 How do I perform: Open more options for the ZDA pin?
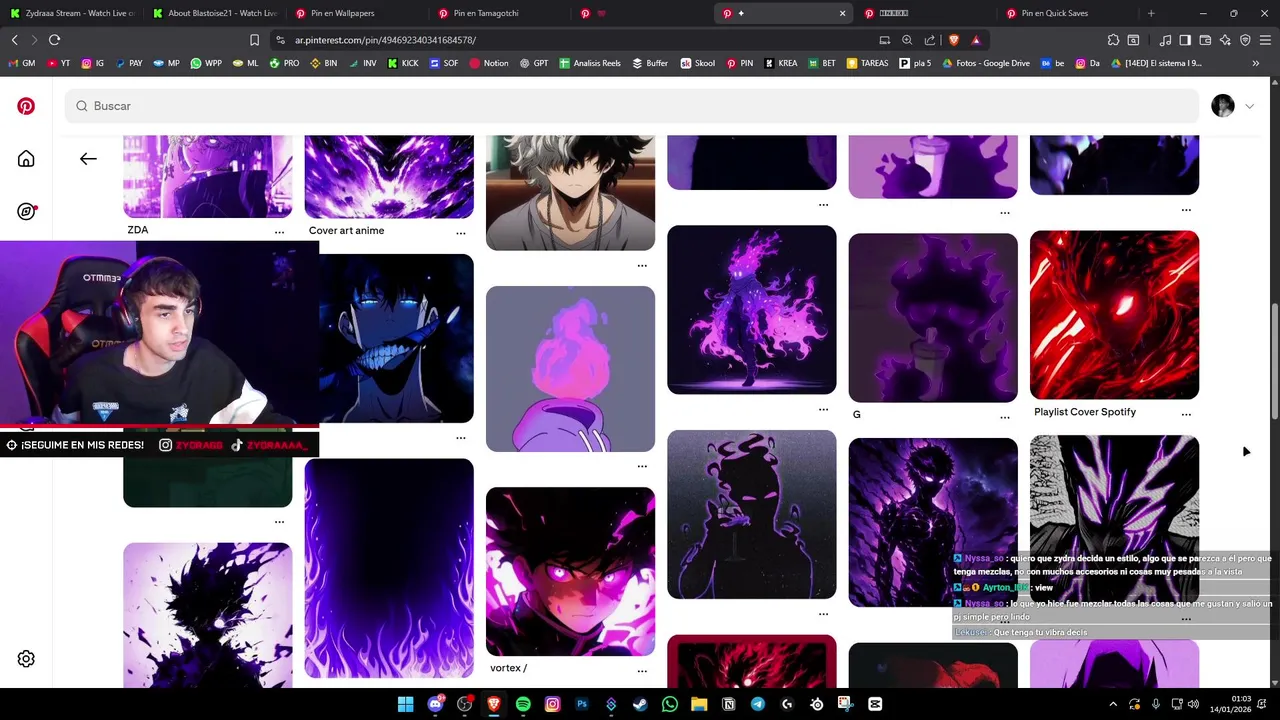click(x=279, y=232)
